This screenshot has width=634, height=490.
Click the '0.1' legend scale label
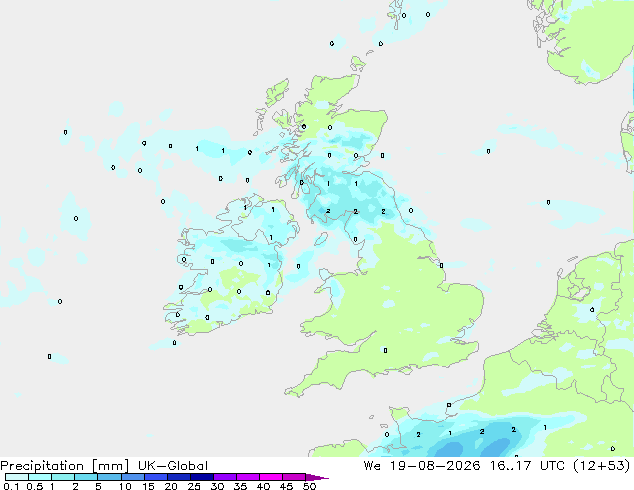[11, 486]
